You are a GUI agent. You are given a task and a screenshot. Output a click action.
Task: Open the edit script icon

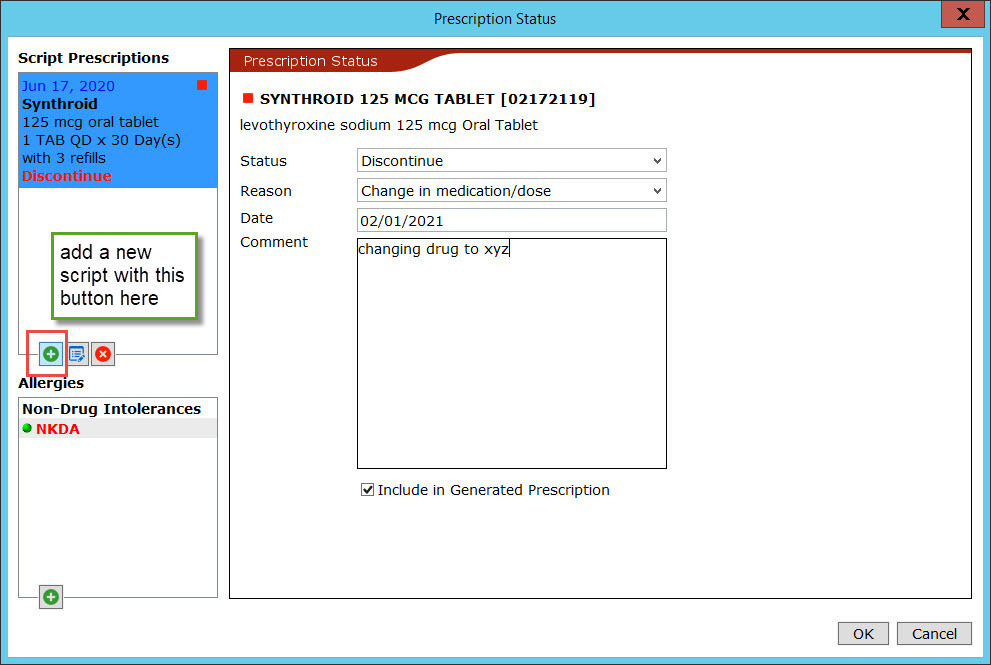77,353
